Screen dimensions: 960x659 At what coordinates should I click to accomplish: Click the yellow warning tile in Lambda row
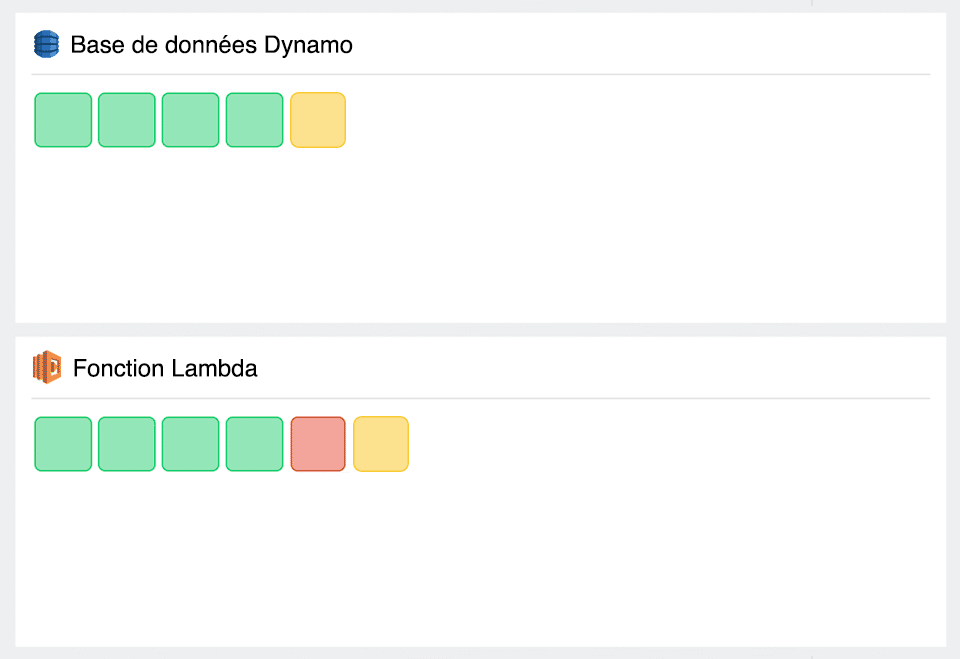pos(381,443)
